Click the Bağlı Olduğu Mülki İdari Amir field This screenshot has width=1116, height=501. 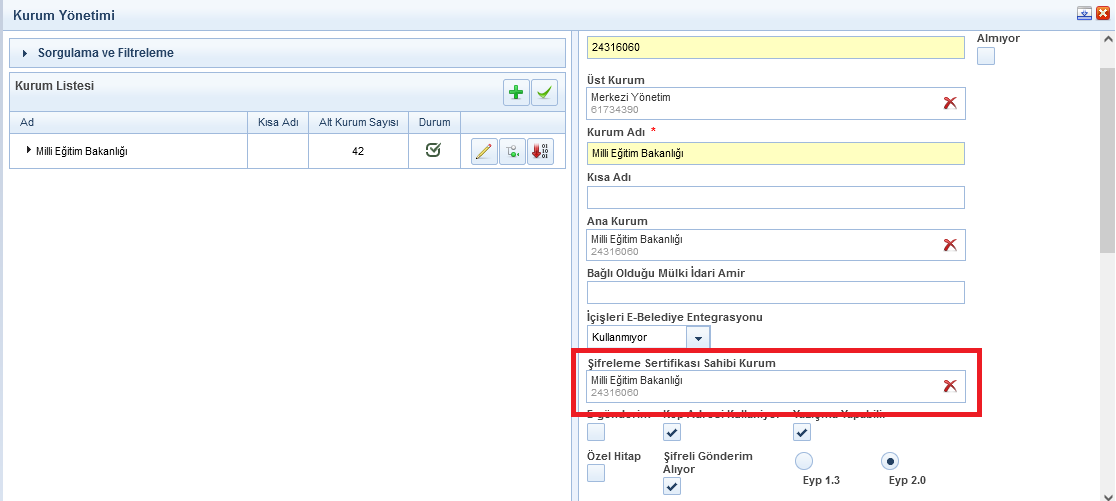[775, 292]
